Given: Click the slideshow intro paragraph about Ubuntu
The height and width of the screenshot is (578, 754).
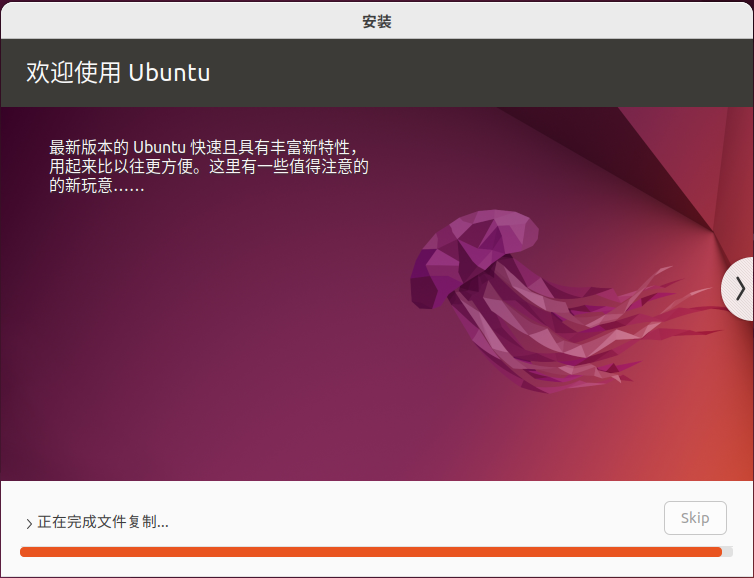Looking at the screenshot, I should point(209,166).
